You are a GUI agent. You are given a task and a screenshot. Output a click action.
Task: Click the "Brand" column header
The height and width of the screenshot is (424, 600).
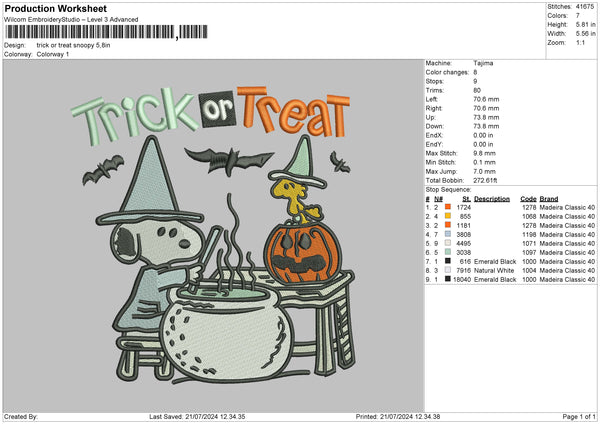point(549,199)
